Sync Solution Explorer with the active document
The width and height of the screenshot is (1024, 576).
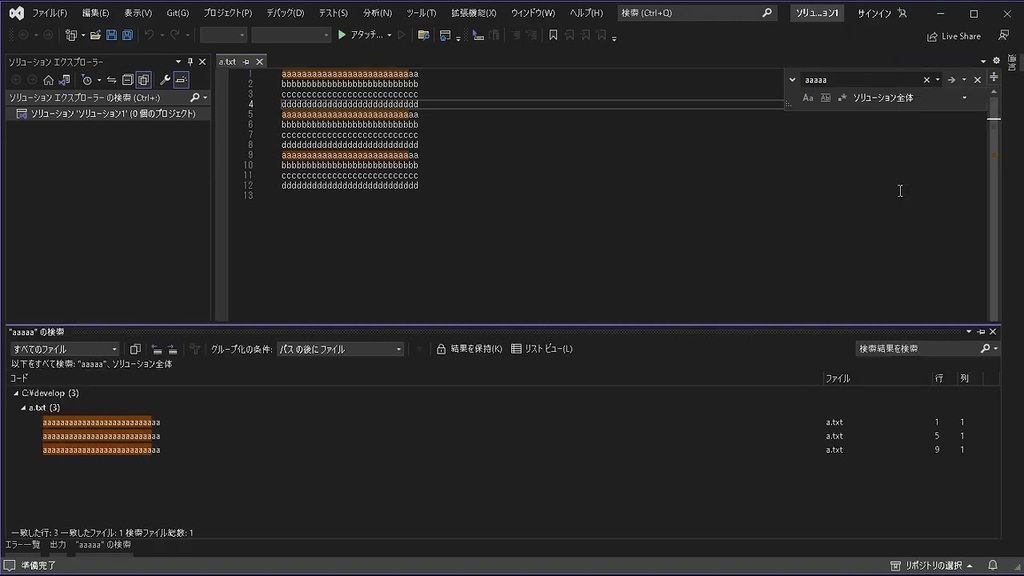[x=112, y=79]
